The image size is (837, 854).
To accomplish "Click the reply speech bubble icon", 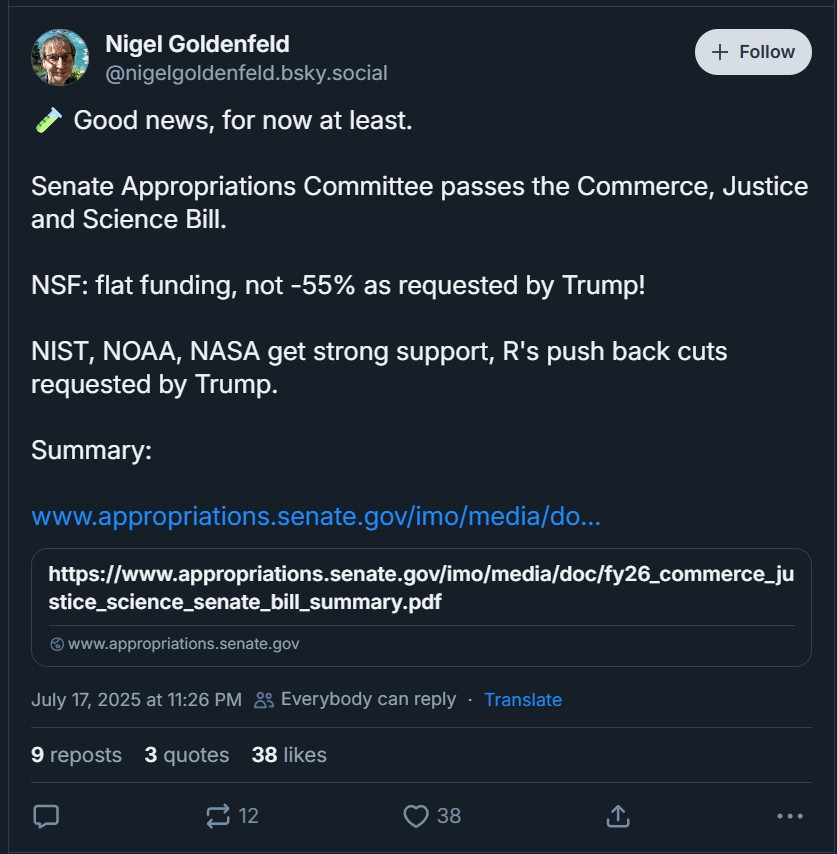I will [46, 816].
